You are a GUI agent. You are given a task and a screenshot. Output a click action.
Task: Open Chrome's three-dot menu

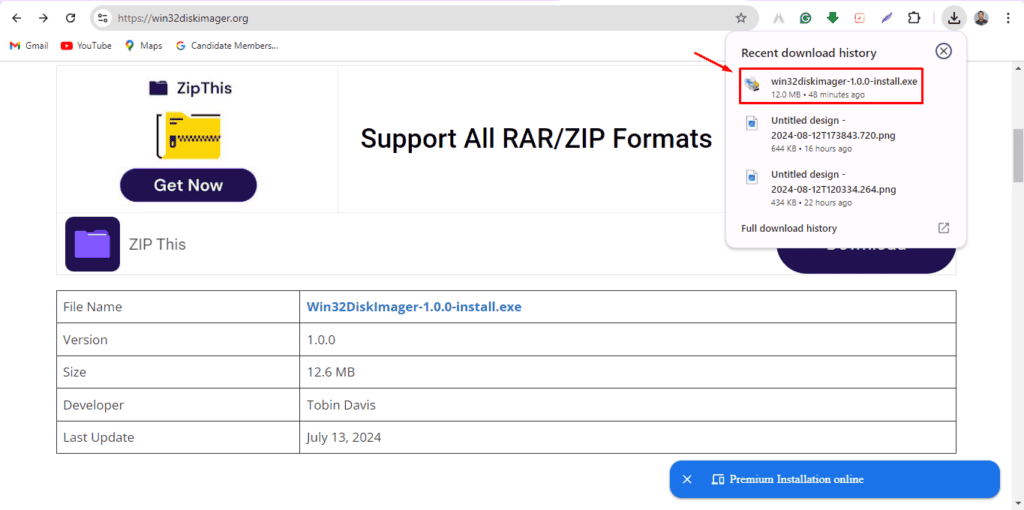pyautogui.click(x=1008, y=18)
